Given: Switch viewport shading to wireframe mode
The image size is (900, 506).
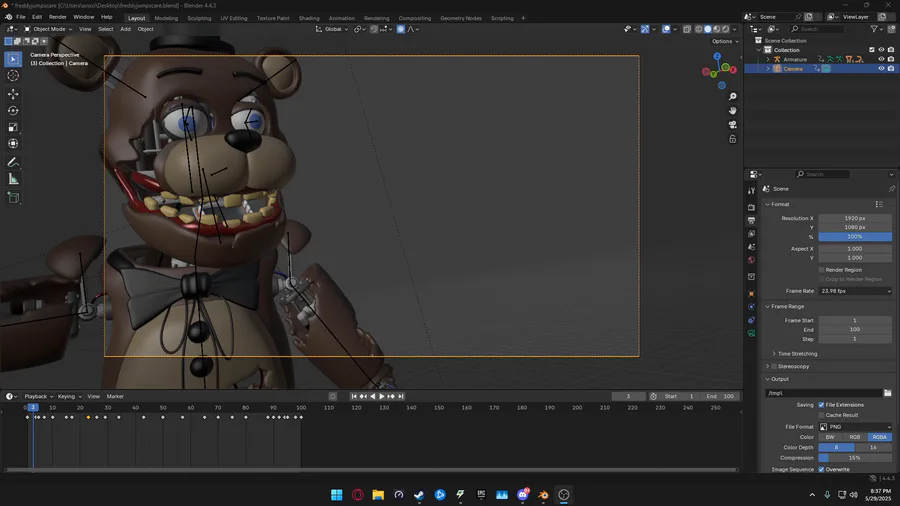Looking at the screenshot, I should pyautogui.click(x=699, y=29).
